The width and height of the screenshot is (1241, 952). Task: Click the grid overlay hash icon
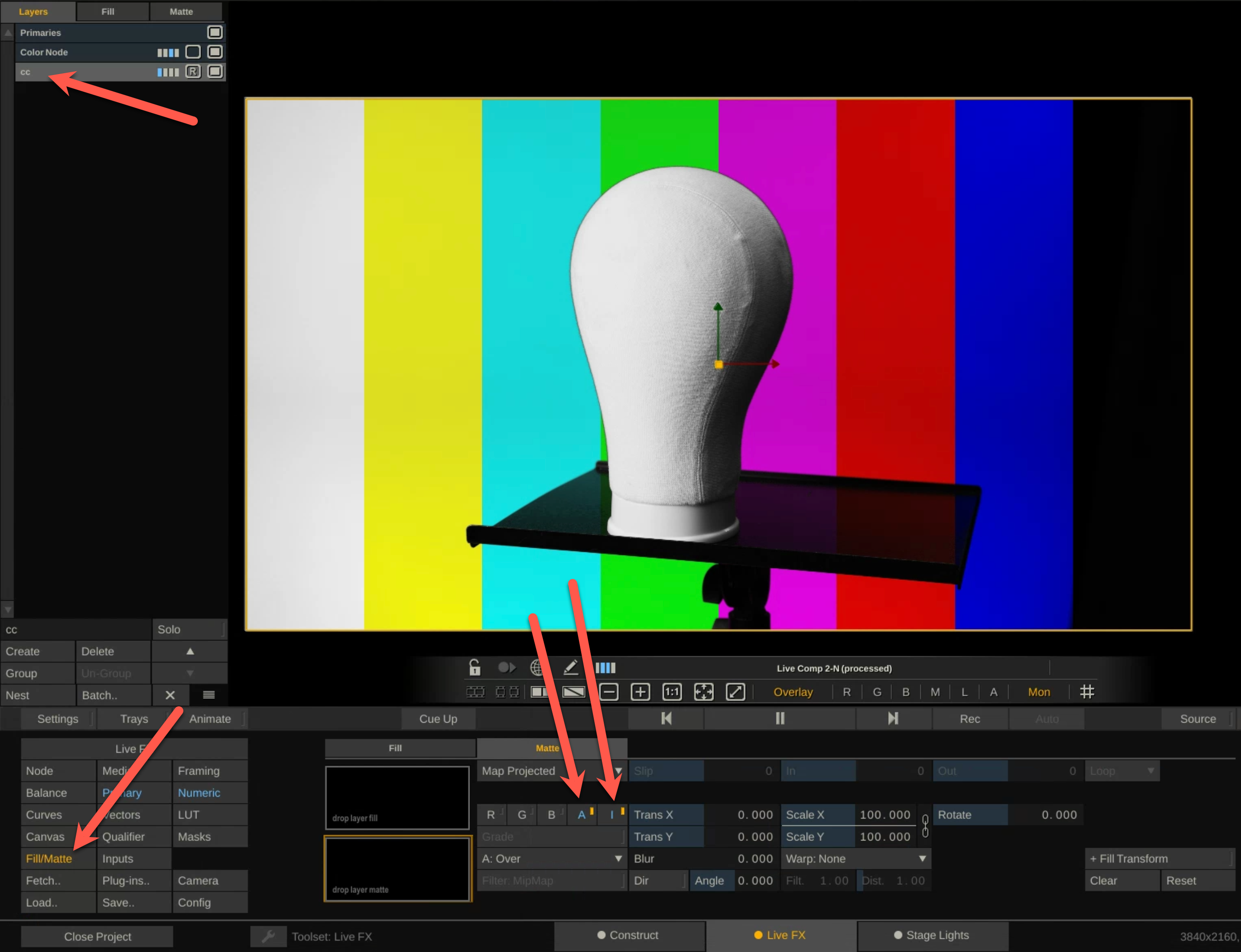click(x=1087, y=692)
